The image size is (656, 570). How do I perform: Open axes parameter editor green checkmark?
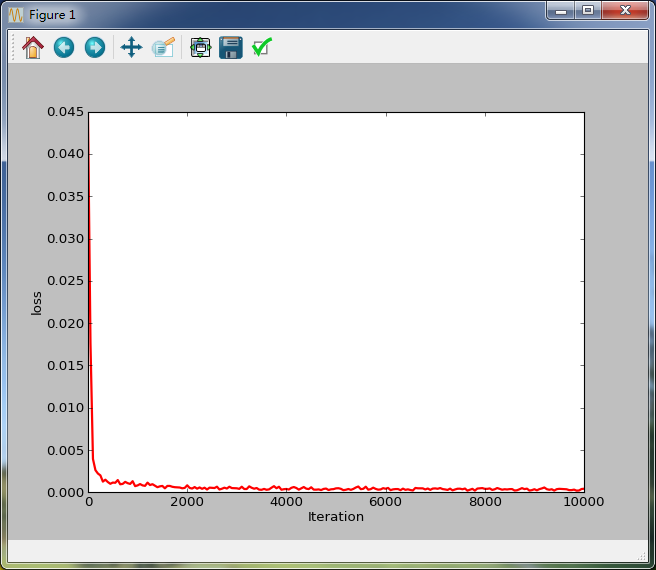tap(262, 47)
